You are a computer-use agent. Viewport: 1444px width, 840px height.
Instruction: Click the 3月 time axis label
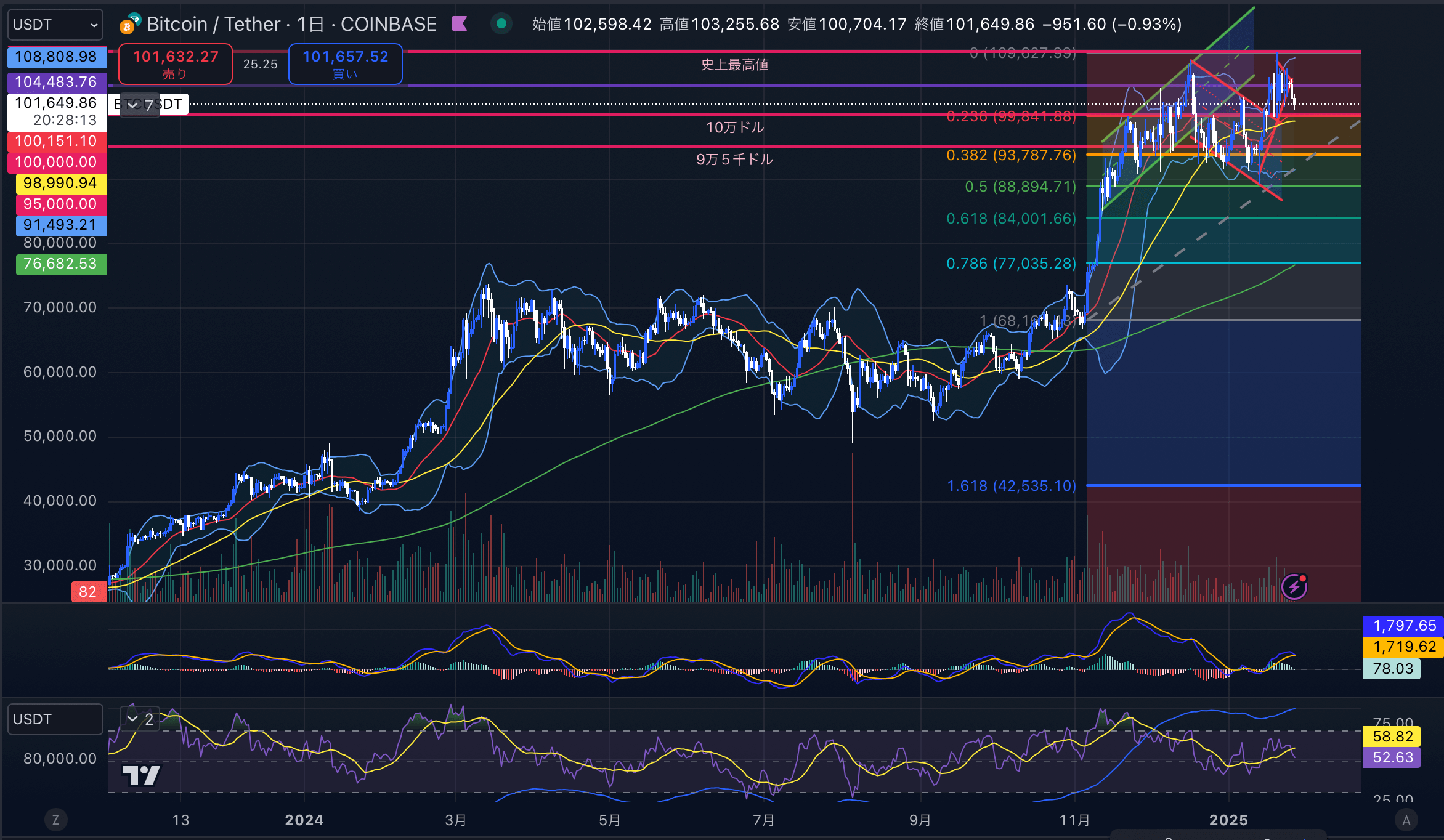tap(456, 820)
